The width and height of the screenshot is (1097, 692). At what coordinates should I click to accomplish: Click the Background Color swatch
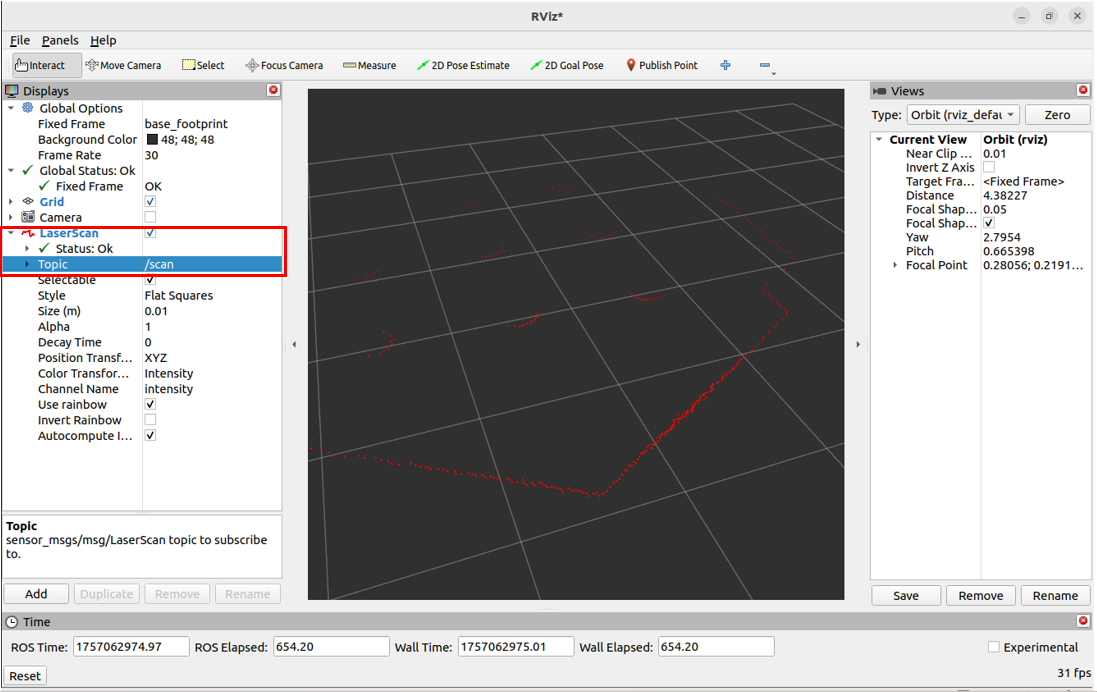(x=150, y=139)
